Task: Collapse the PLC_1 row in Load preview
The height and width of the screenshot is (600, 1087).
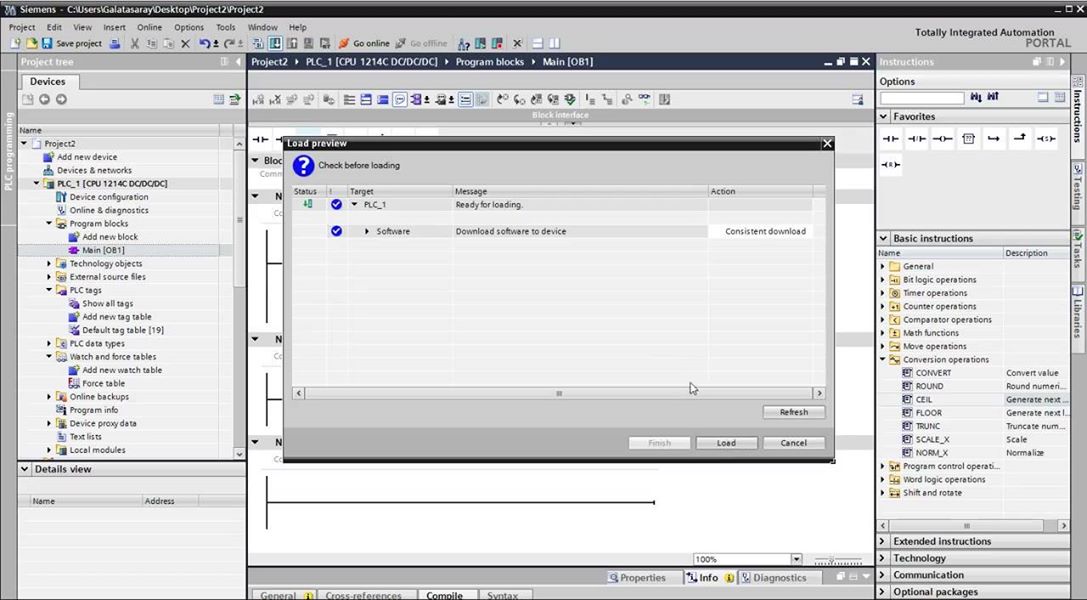Action: 354,205
